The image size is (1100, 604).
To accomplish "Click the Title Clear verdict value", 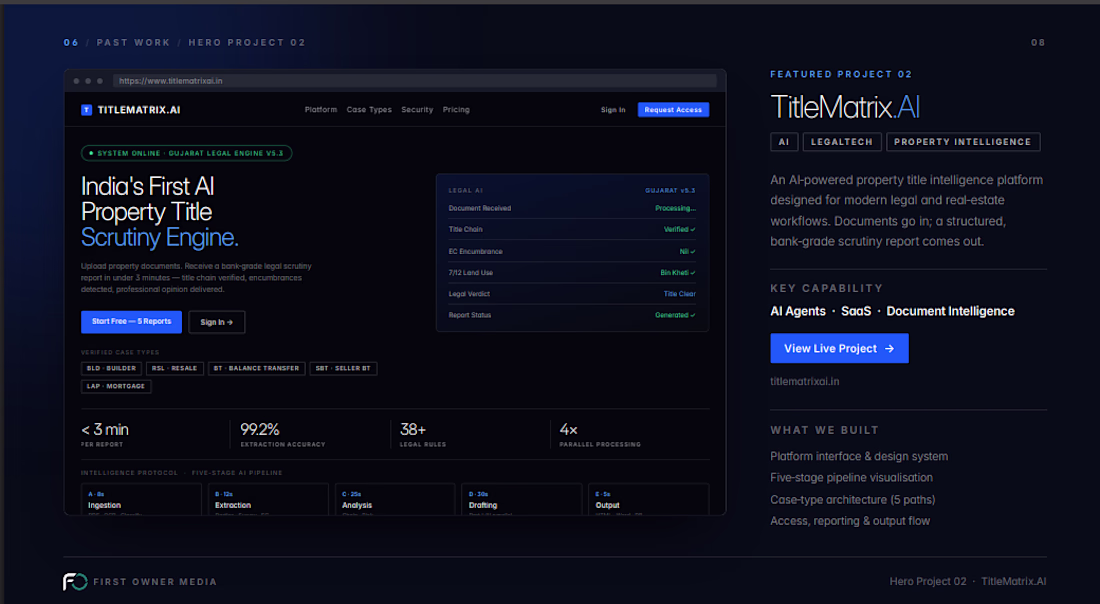I will point(680,294).
